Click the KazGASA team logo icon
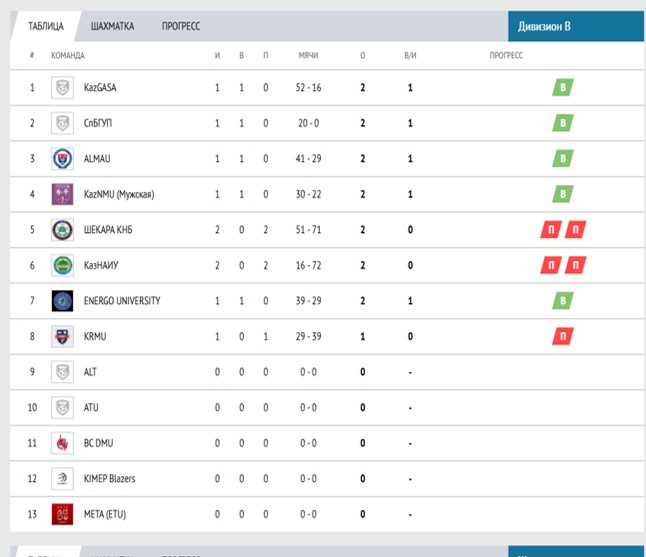646x557 pixels. coord(63,88)
